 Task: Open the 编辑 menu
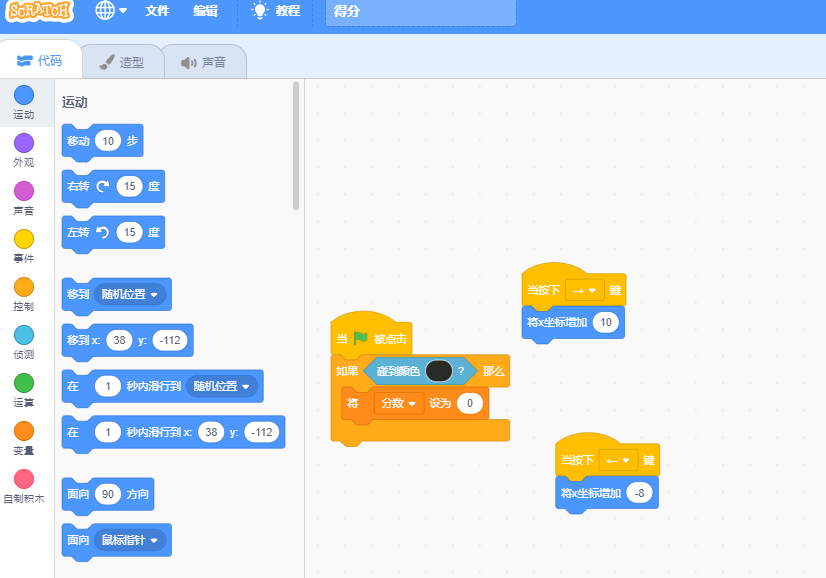tap(205, 11)
